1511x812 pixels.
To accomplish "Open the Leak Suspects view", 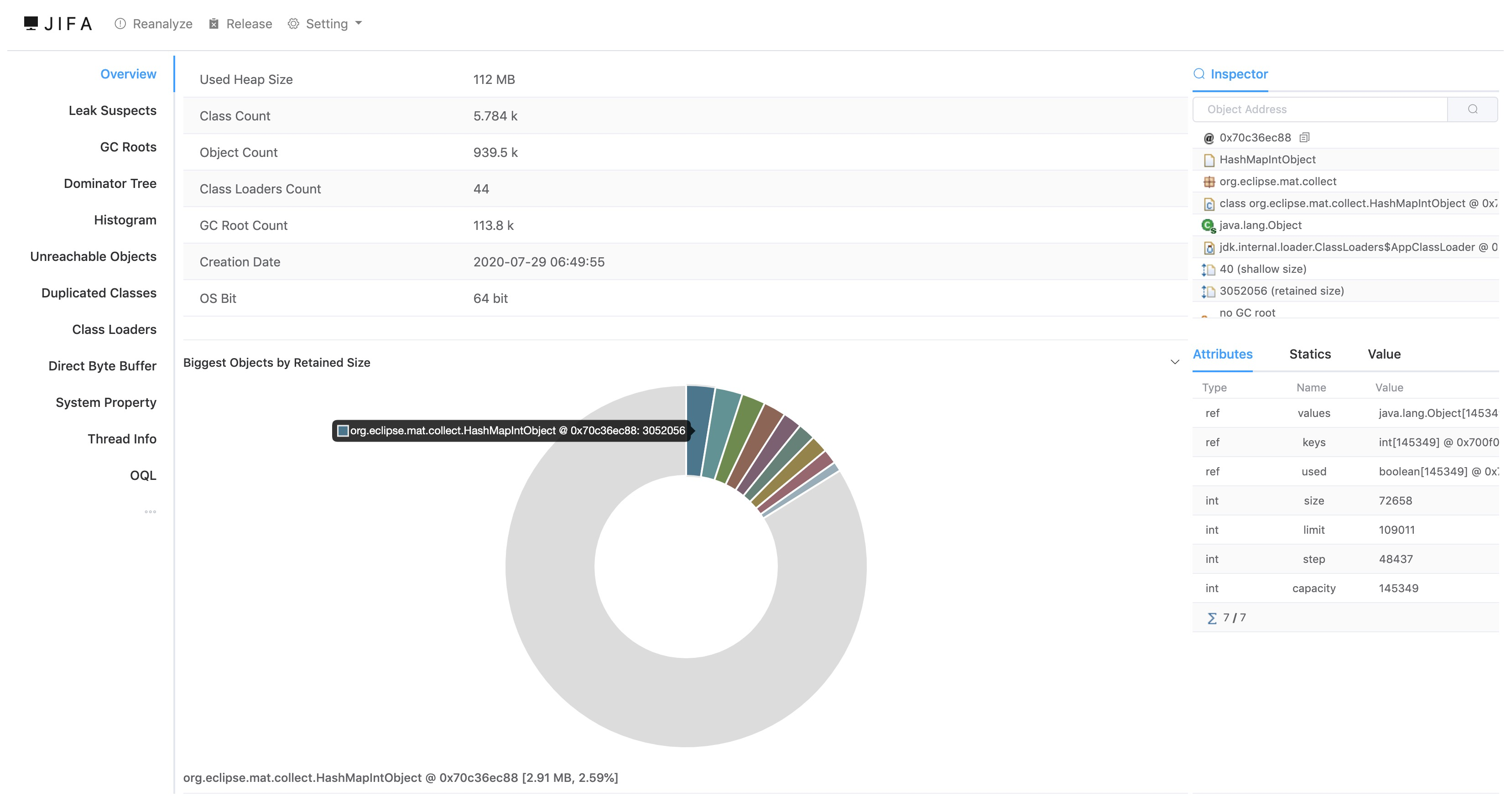I will [113, 110].
